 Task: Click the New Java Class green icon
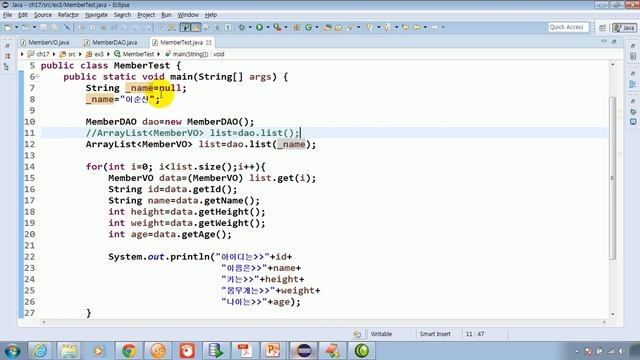tap(308, 27)
